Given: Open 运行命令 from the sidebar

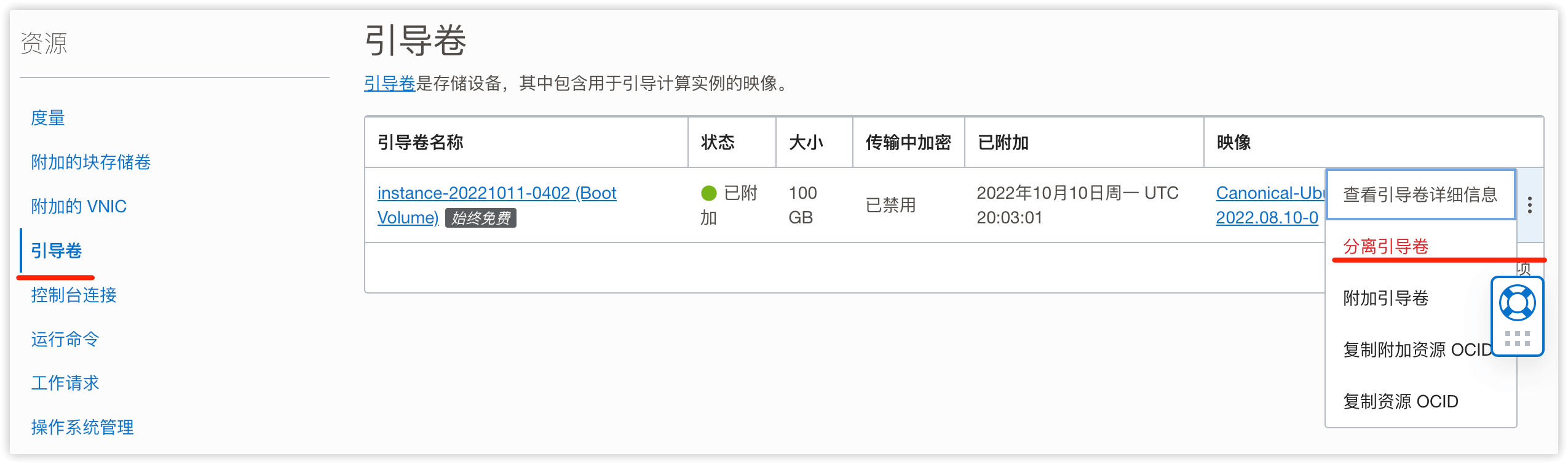Looking at the screenshot, I should pos(65,339).
